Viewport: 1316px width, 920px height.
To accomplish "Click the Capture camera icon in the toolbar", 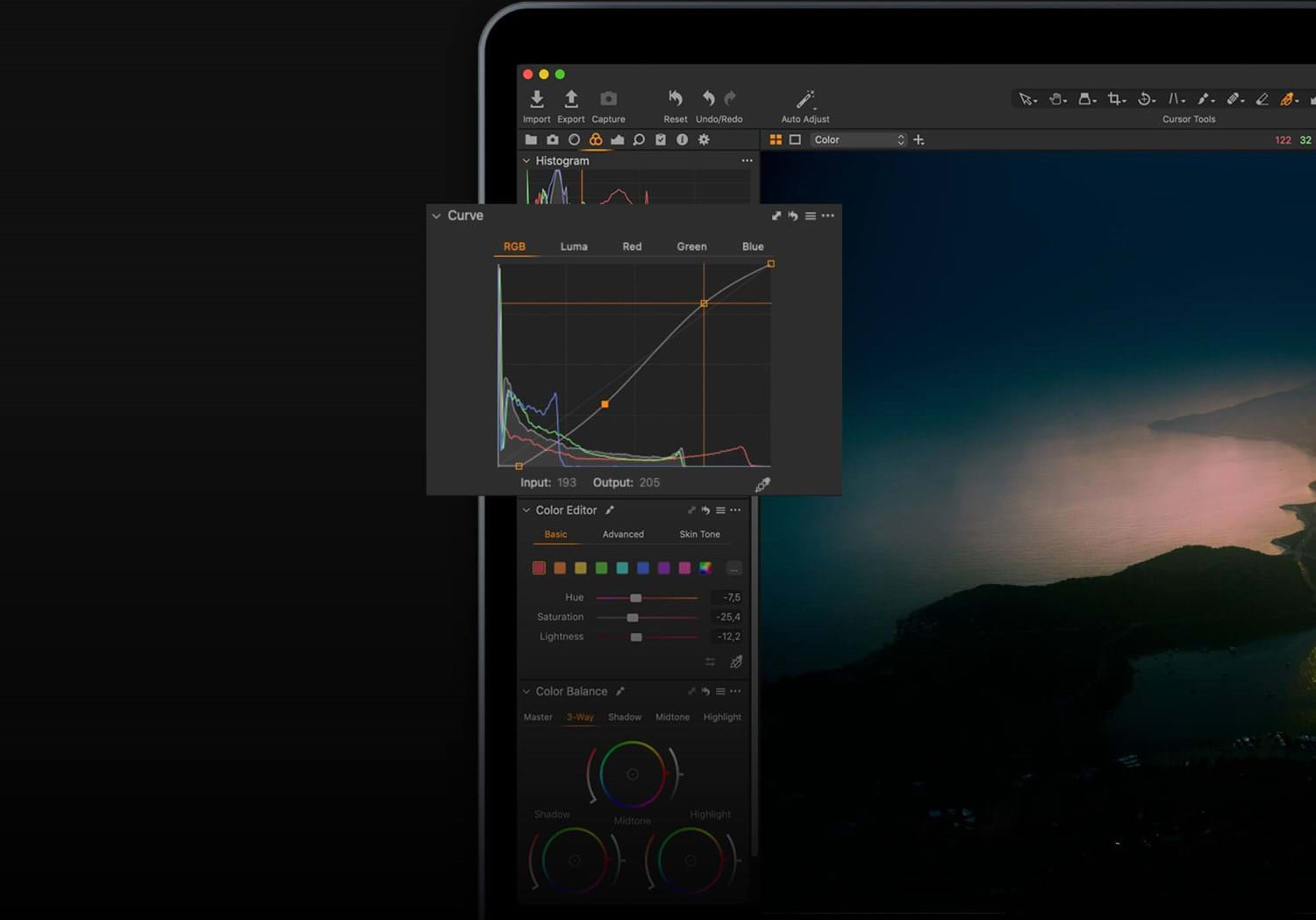I will pos(608,98).
